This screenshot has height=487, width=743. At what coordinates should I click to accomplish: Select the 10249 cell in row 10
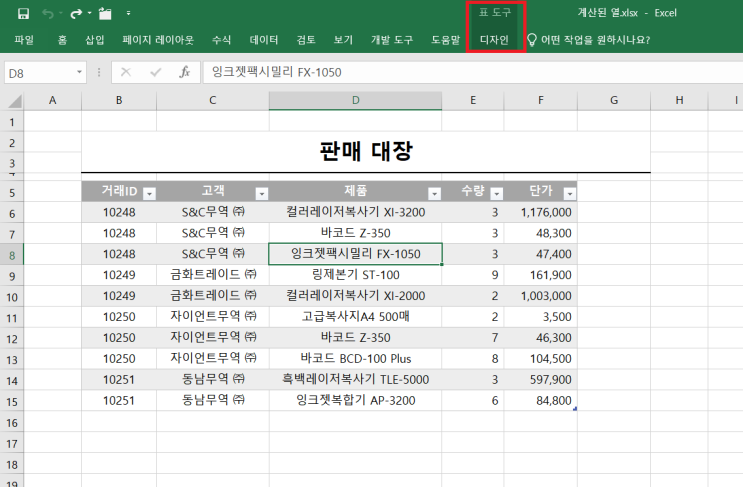[x=119, y=296]
